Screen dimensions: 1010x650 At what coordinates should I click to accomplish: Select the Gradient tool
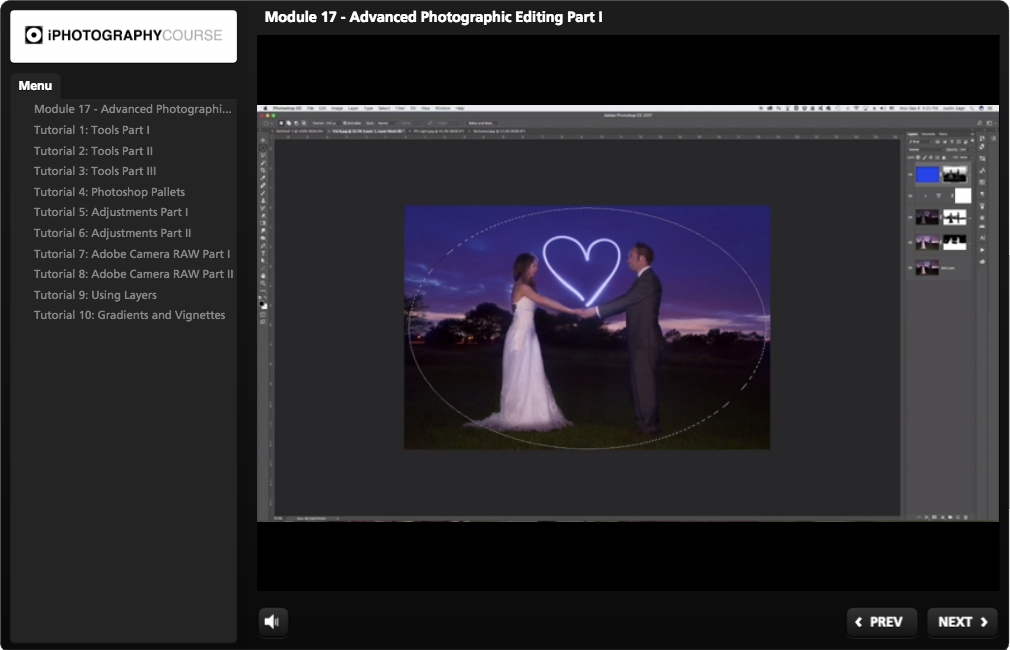(x=263, y=223)
